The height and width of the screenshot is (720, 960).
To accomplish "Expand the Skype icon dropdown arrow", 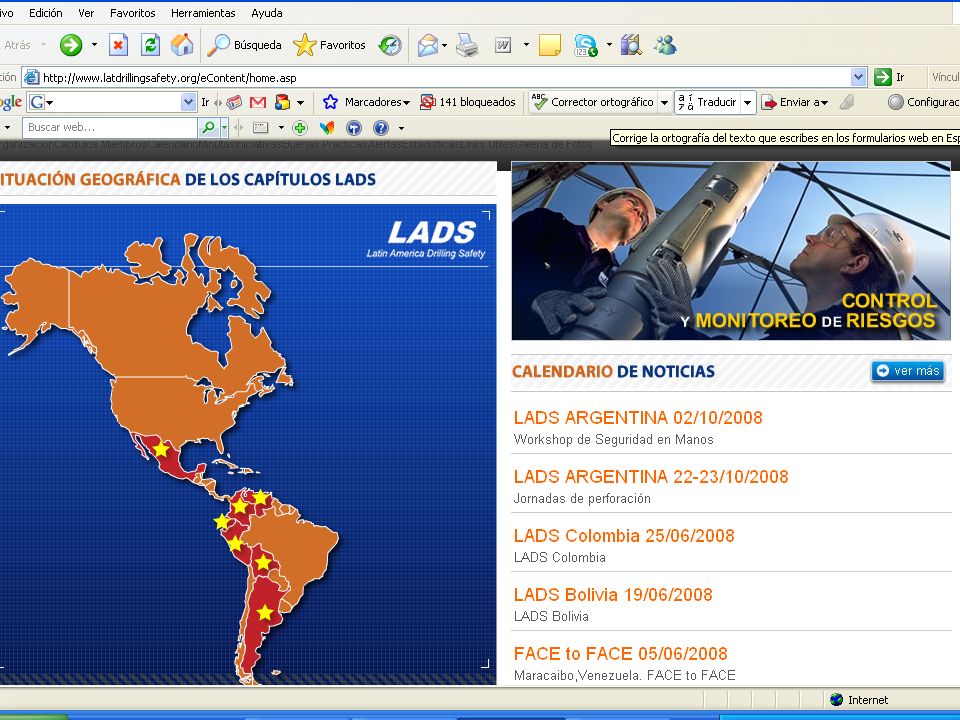I will tap(609, 45).
